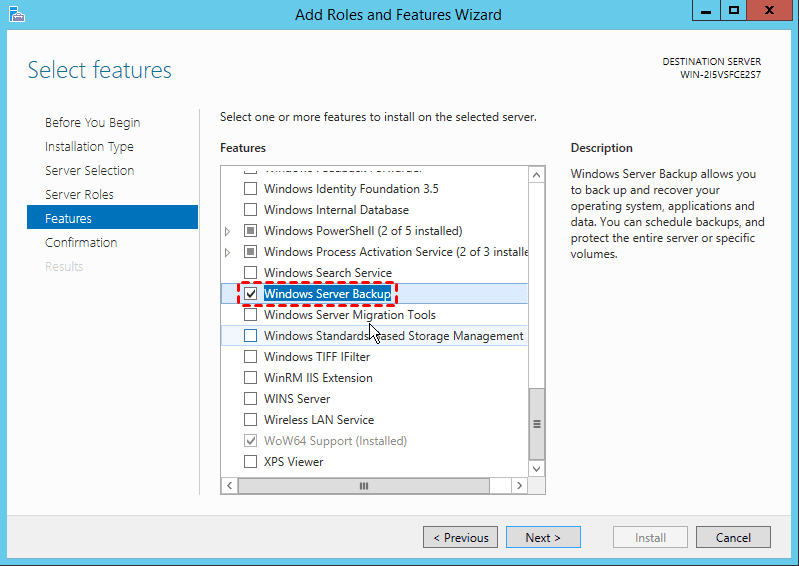This screenshot has height=566, width=799.
Task: Open the Confirmation step in sidebar
Action: tap(81, 242)
